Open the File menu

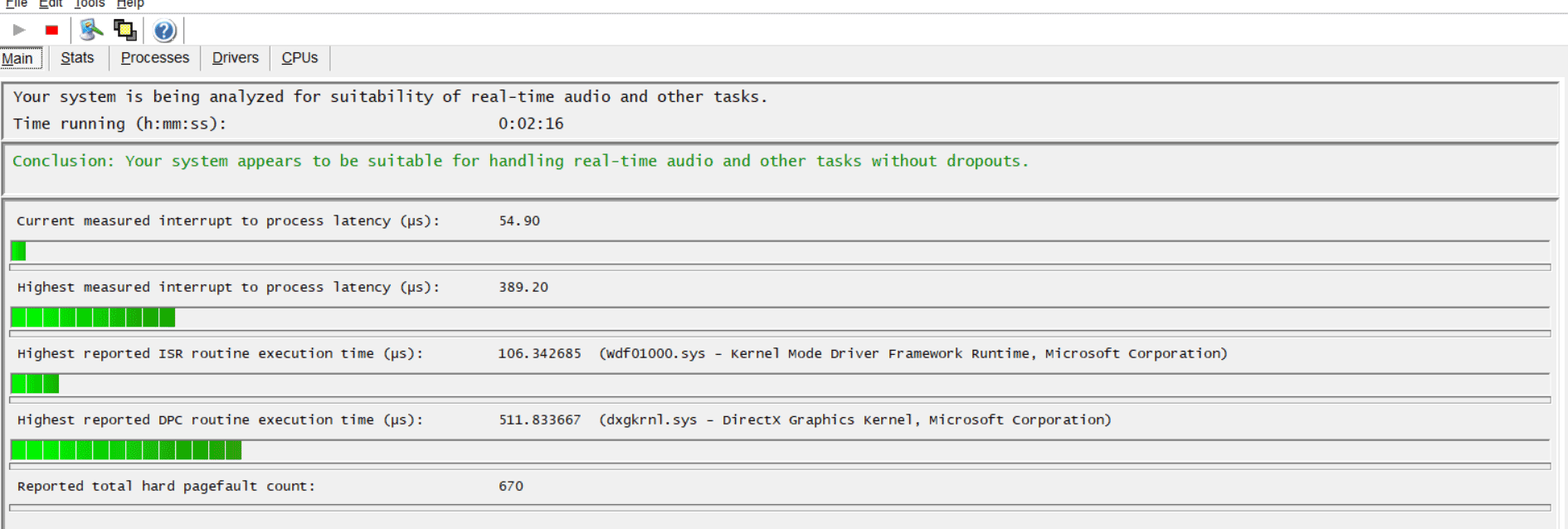click(x=17, y=4)
